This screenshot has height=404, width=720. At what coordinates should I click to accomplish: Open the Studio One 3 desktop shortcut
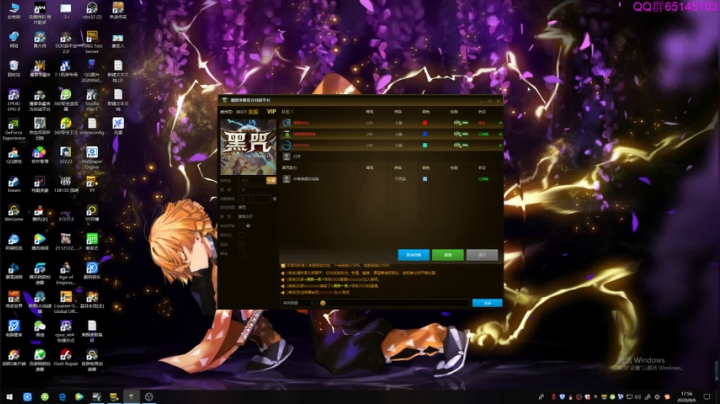point(92,100)
